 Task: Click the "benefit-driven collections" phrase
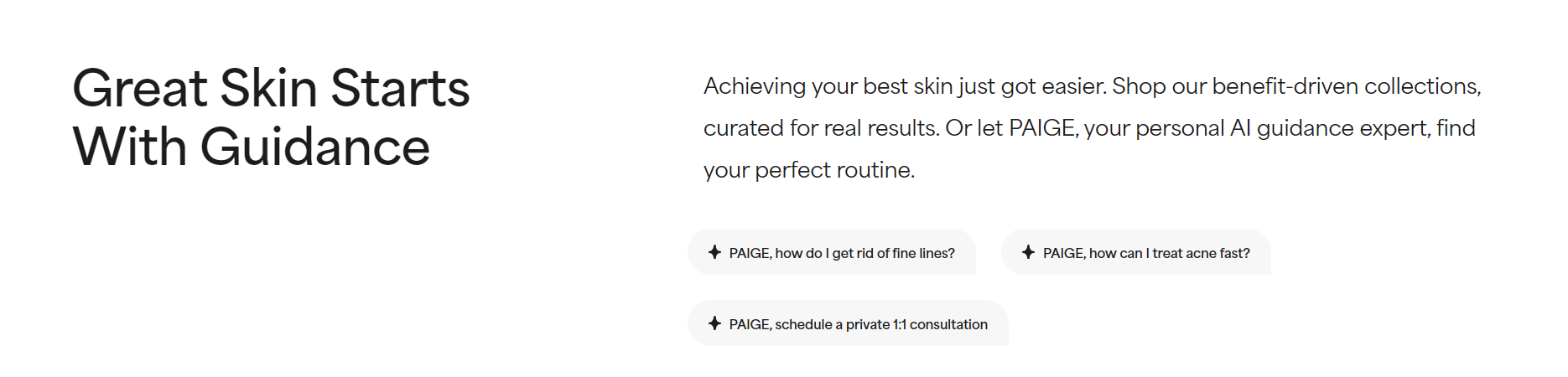[x=1347, y=86]
